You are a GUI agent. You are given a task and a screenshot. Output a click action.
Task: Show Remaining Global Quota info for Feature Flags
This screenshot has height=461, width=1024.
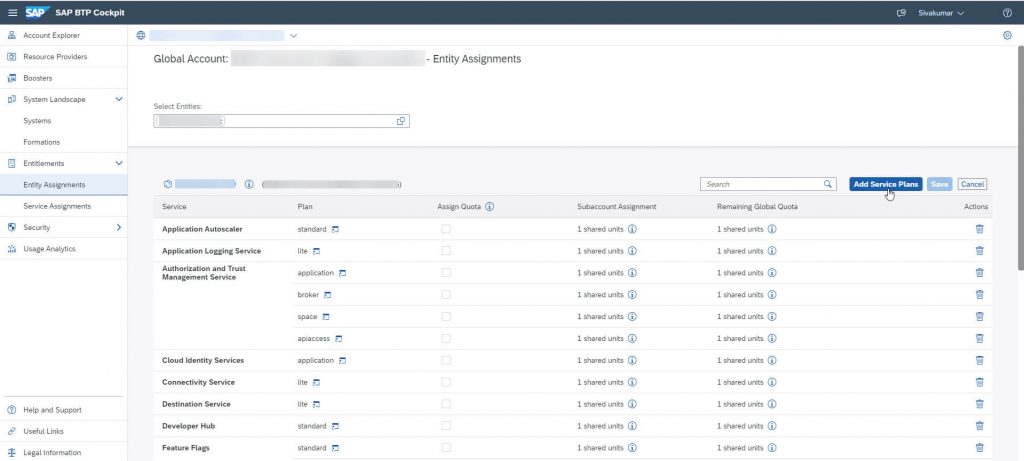(772, 448)
